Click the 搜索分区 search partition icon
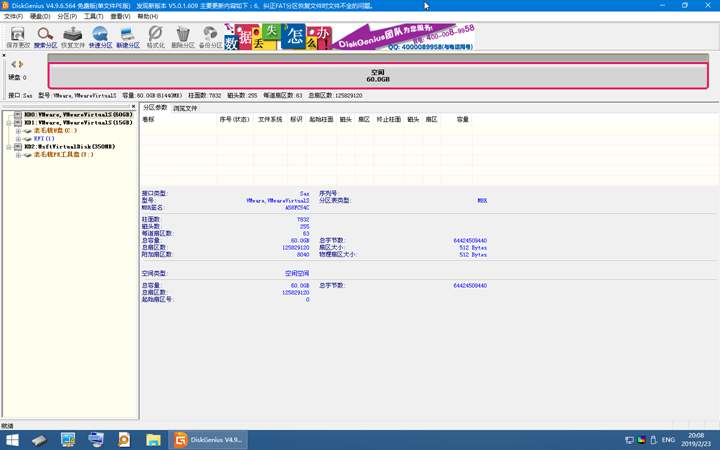Image resolution: width=720 pixels, height=450 pixels. pos(46,38)
